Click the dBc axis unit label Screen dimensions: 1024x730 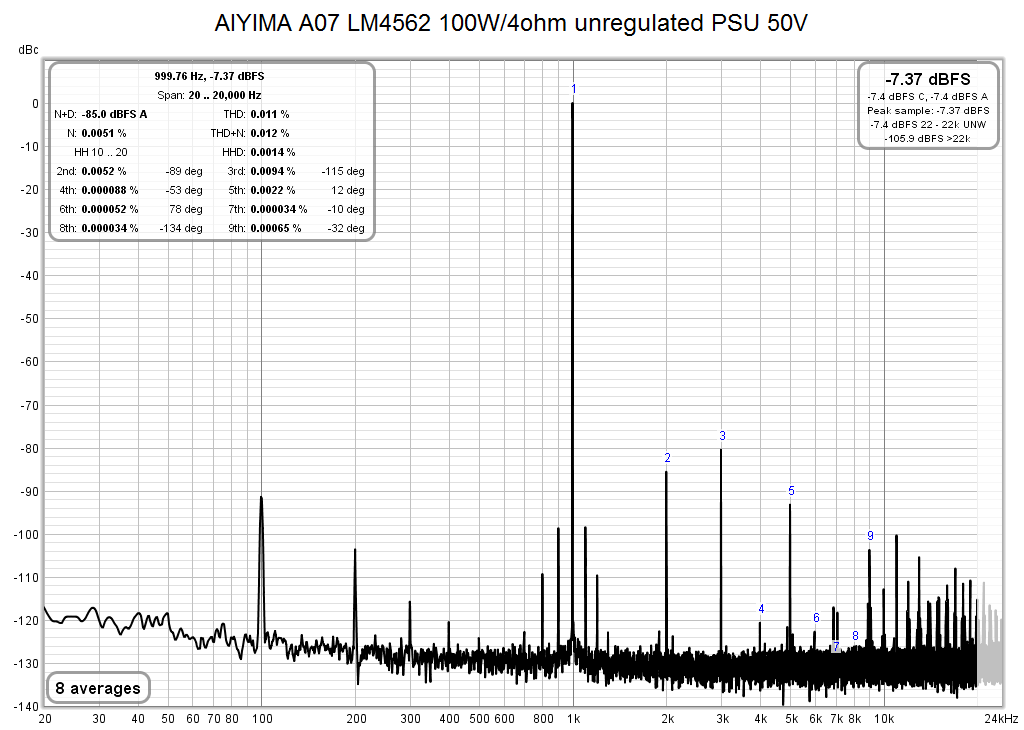click(28, 50)
